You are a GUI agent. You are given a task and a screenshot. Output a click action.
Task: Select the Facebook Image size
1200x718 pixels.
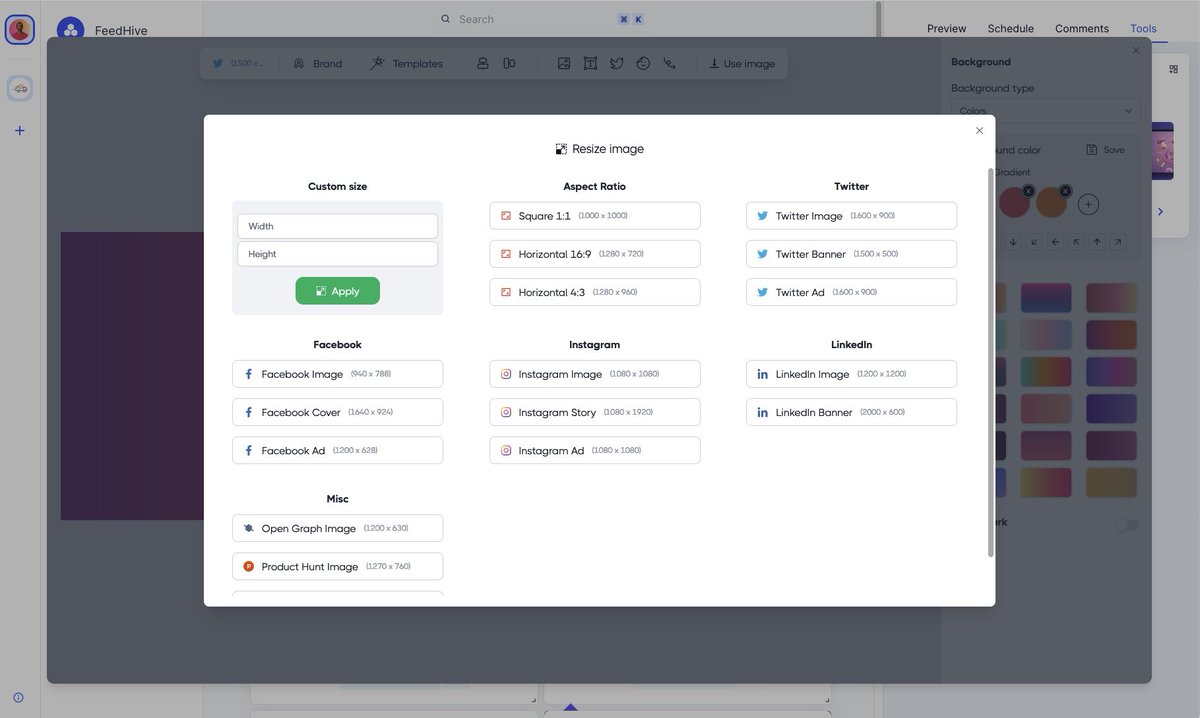[337, 374]
